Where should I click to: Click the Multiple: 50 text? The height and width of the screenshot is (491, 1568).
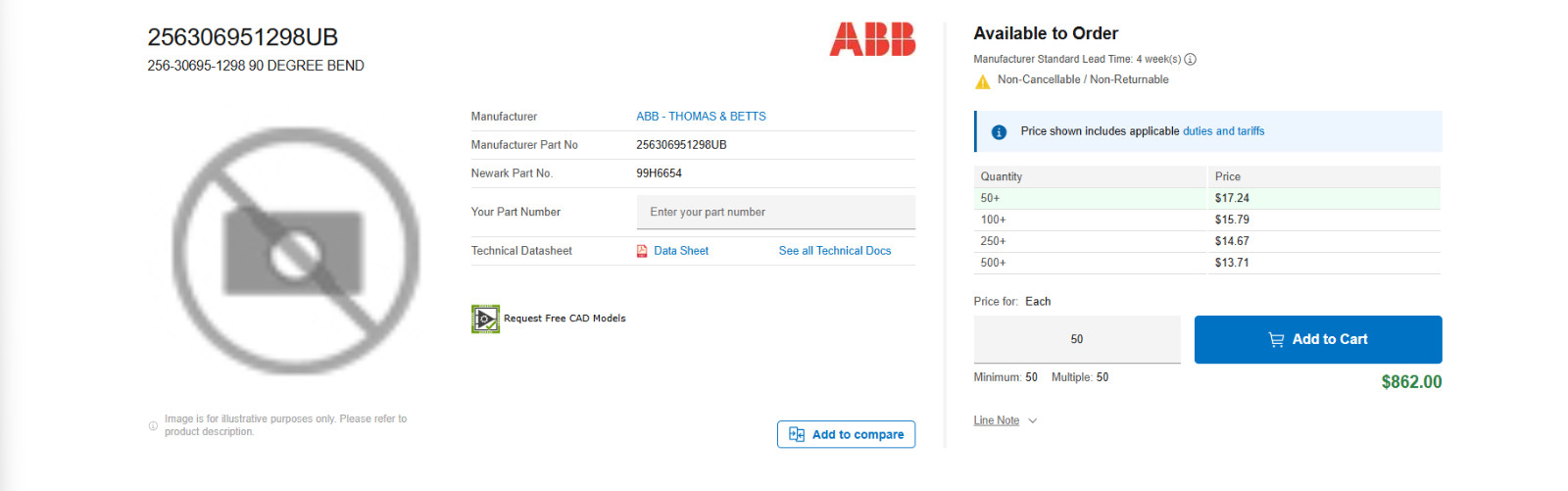point(1080,377)
